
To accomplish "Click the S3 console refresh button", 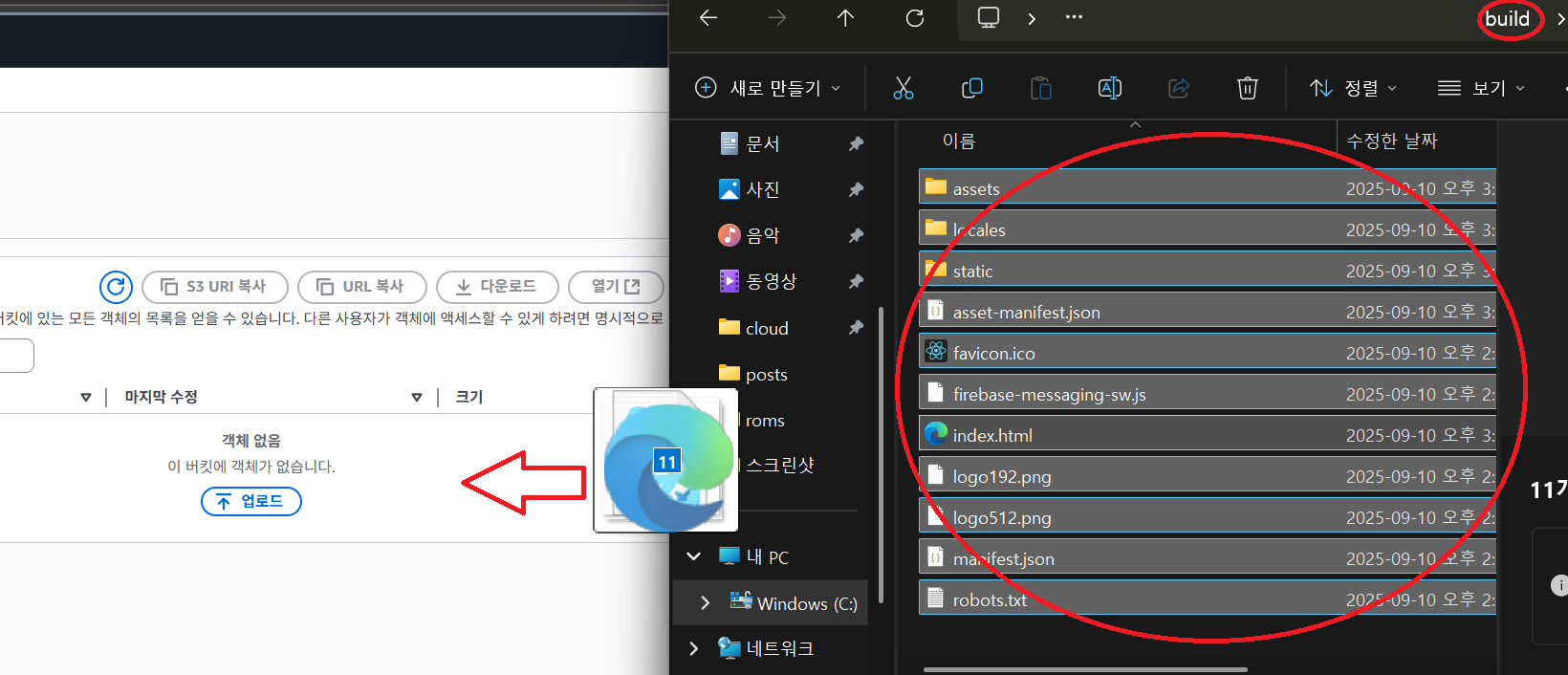I will [116, 287].
